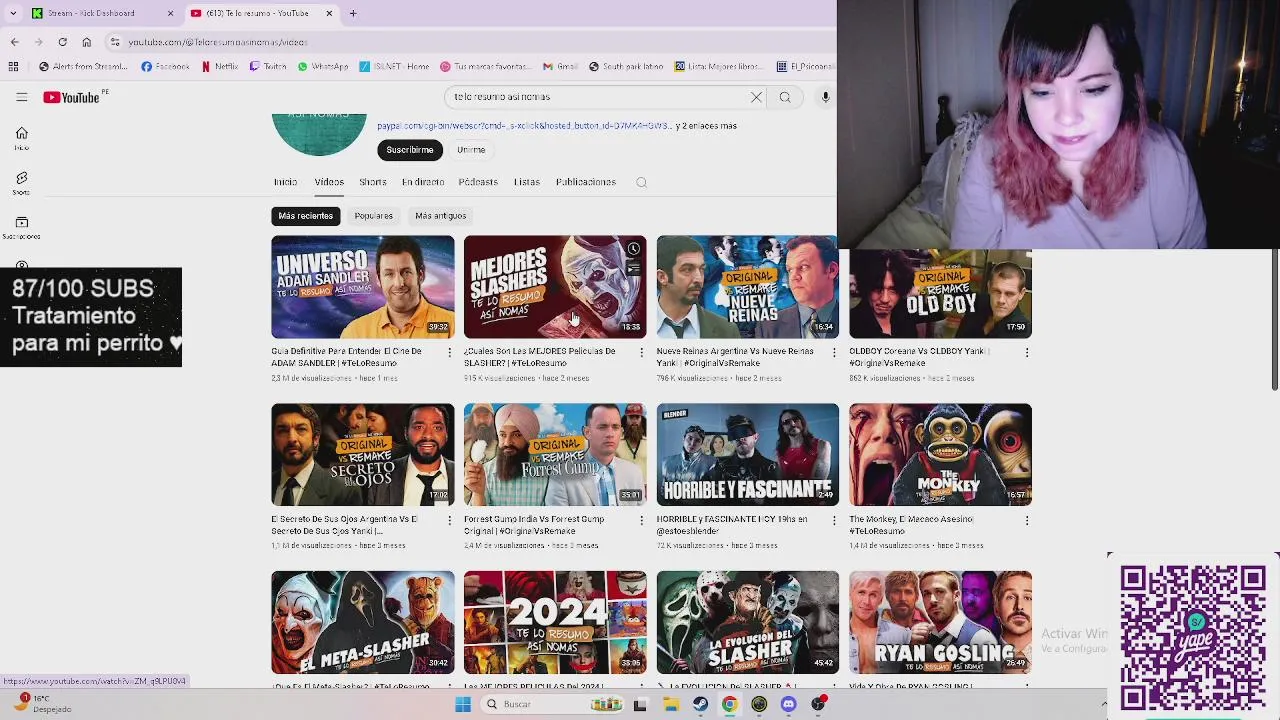Start voice search with the microphone
Screen dimensions: 1280x720
point(825,97)
